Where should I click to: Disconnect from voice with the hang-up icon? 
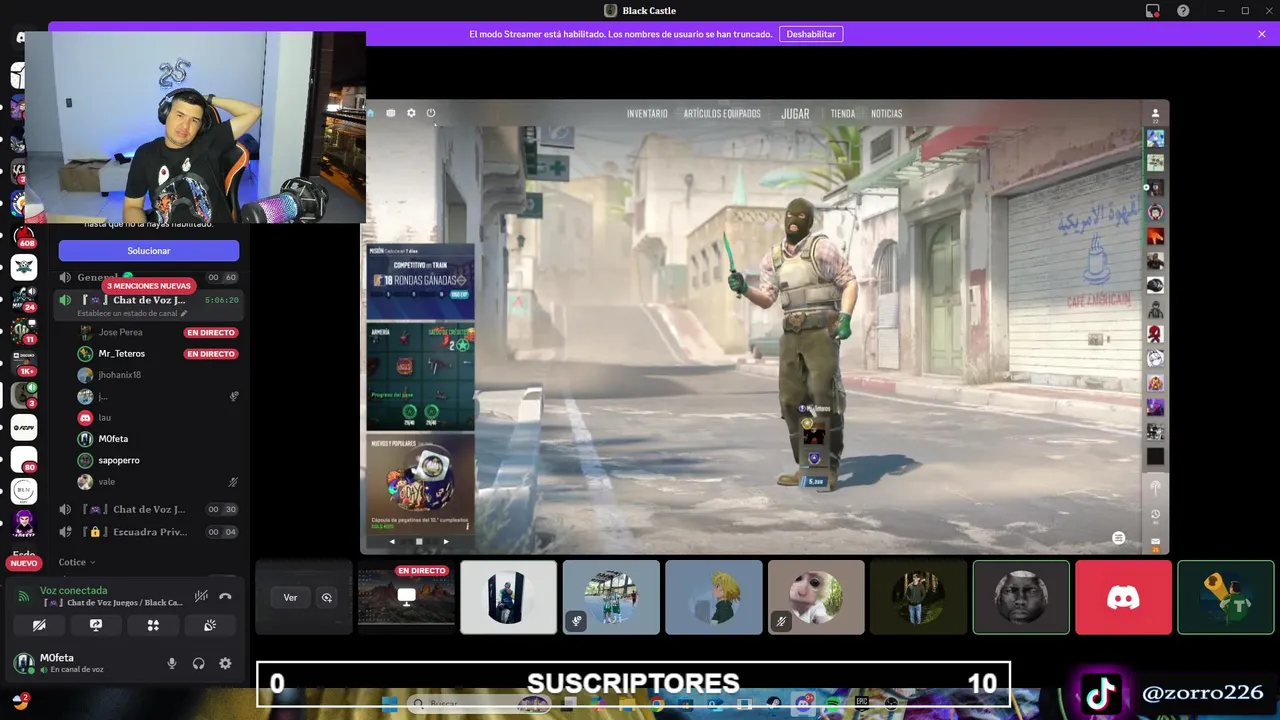225,596
